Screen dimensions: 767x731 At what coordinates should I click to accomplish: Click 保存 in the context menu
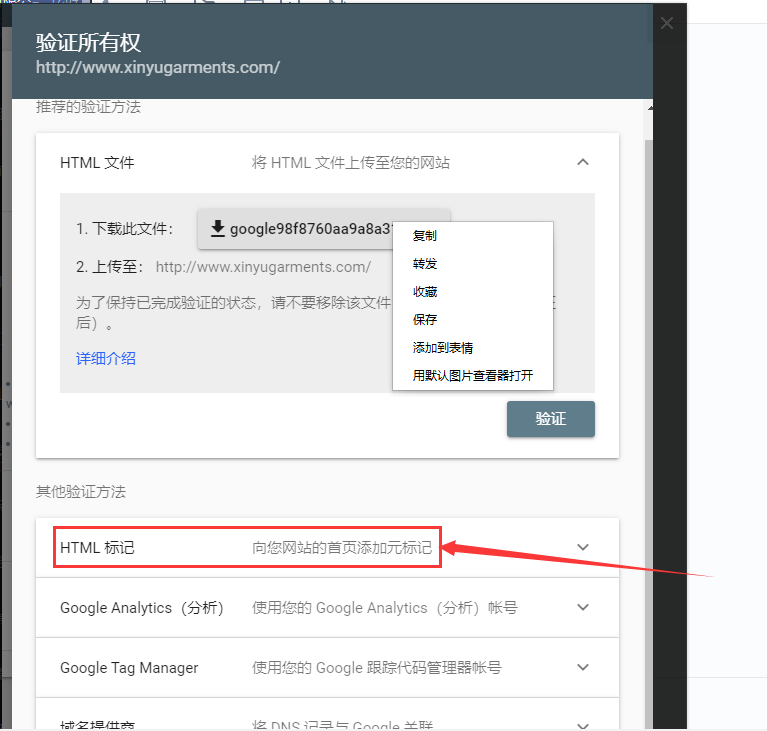click(424, 320)
